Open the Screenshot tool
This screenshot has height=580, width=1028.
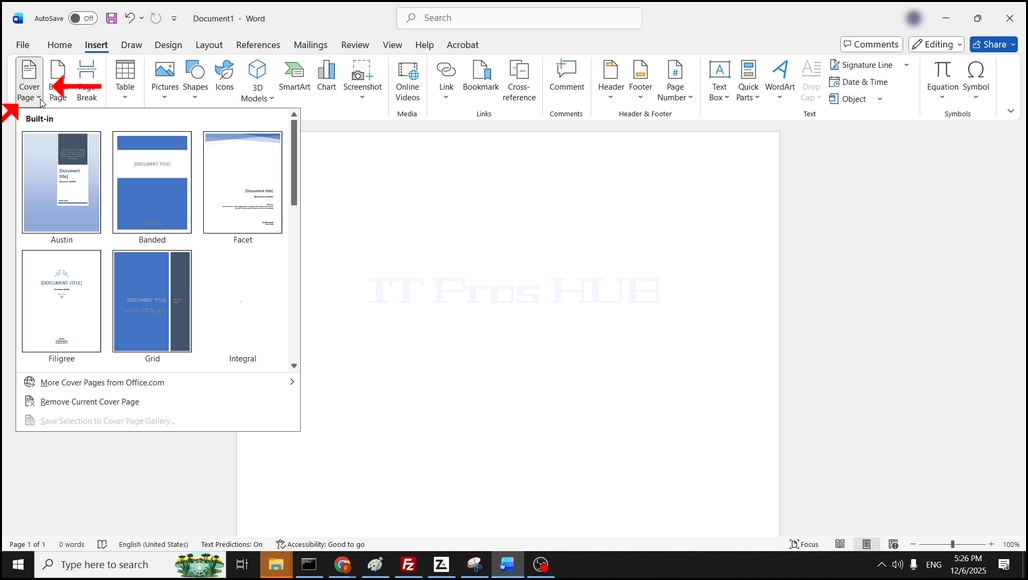[x=362, y=80]
